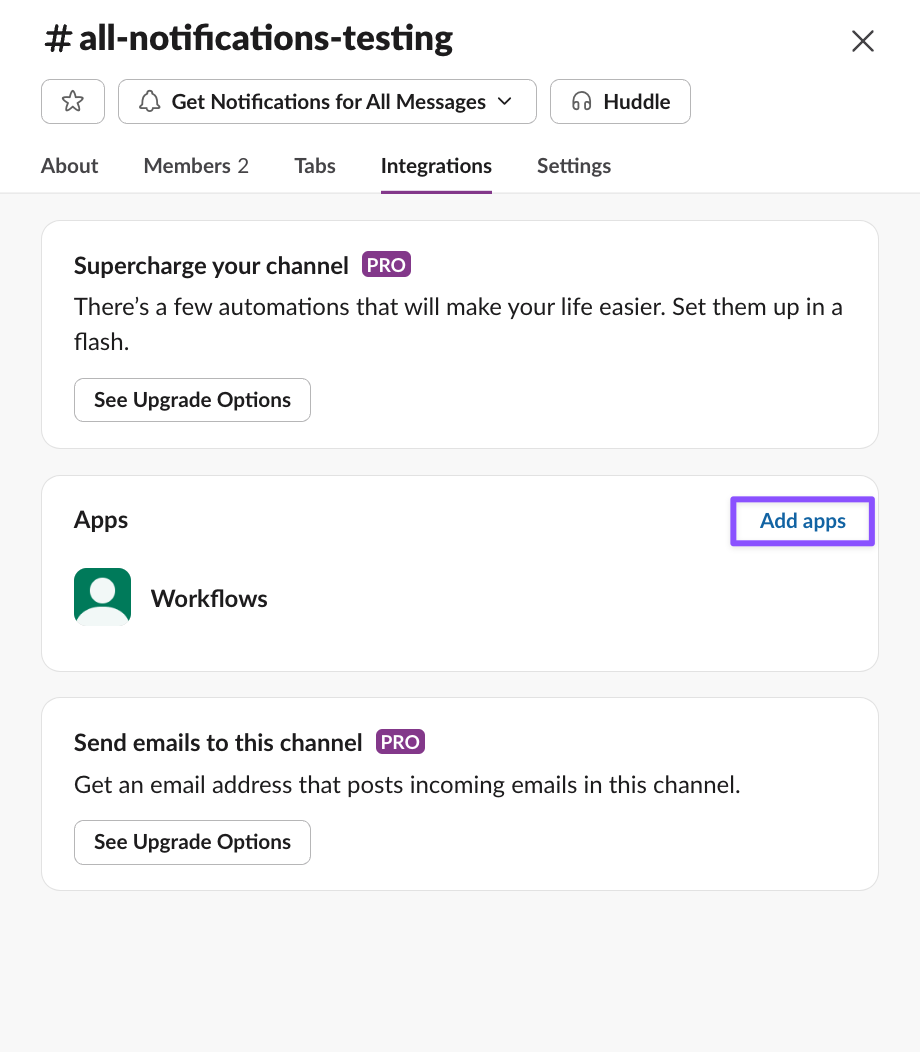This screenshot has width=920, height=1052.
Task: Click the Send emails to this channel heading
Action: point(218,743)
